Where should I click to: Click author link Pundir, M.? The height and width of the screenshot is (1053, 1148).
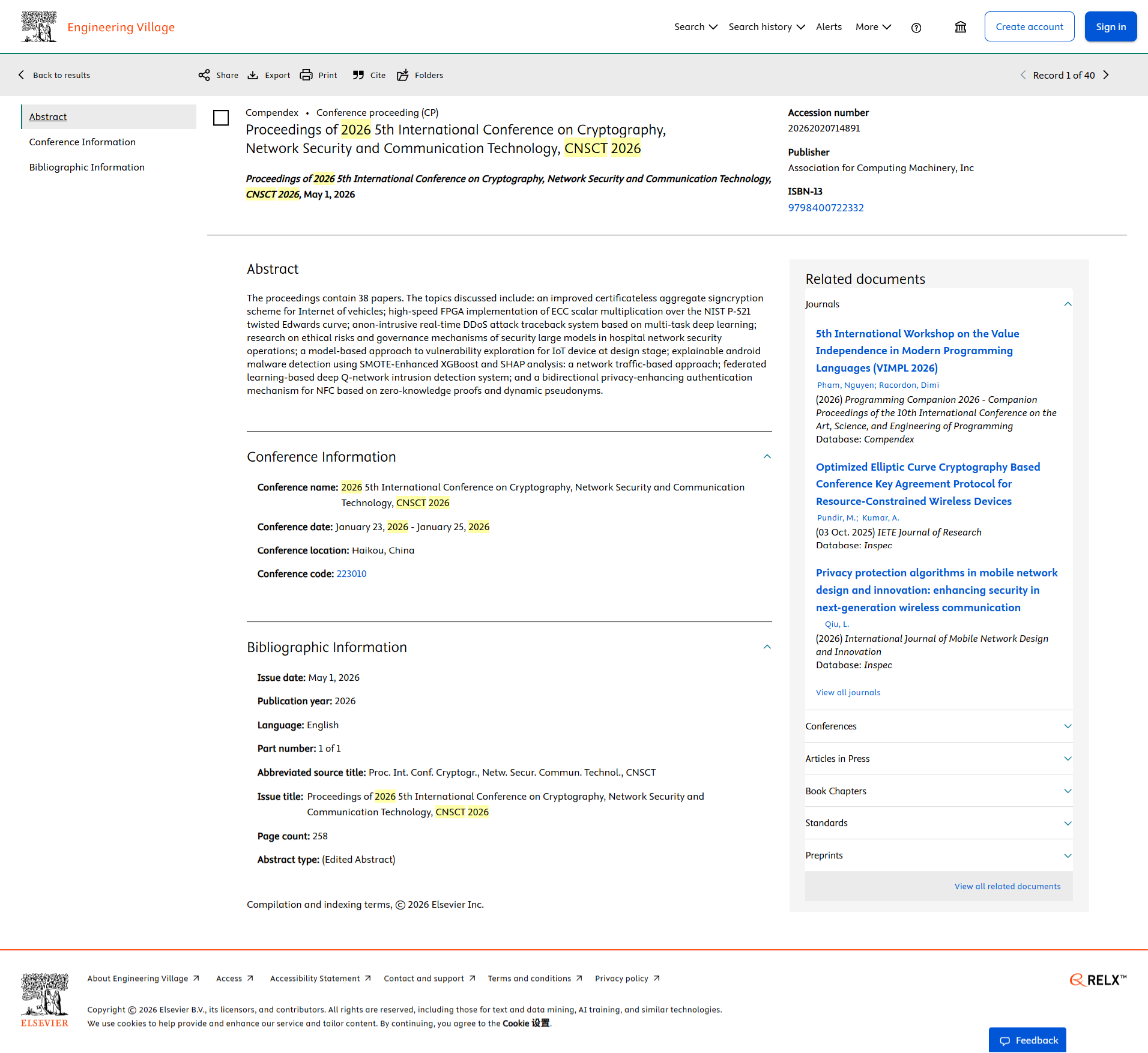[x=837, y=518]
